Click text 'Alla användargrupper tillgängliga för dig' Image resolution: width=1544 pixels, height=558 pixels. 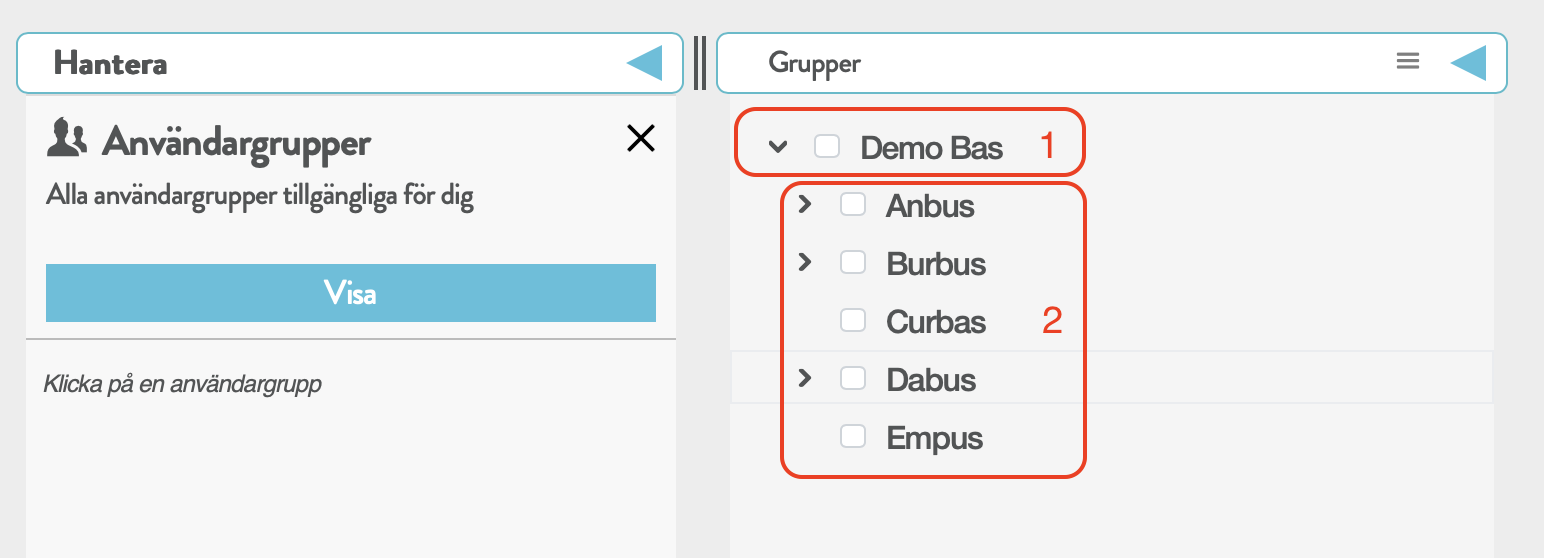(260, 197)
